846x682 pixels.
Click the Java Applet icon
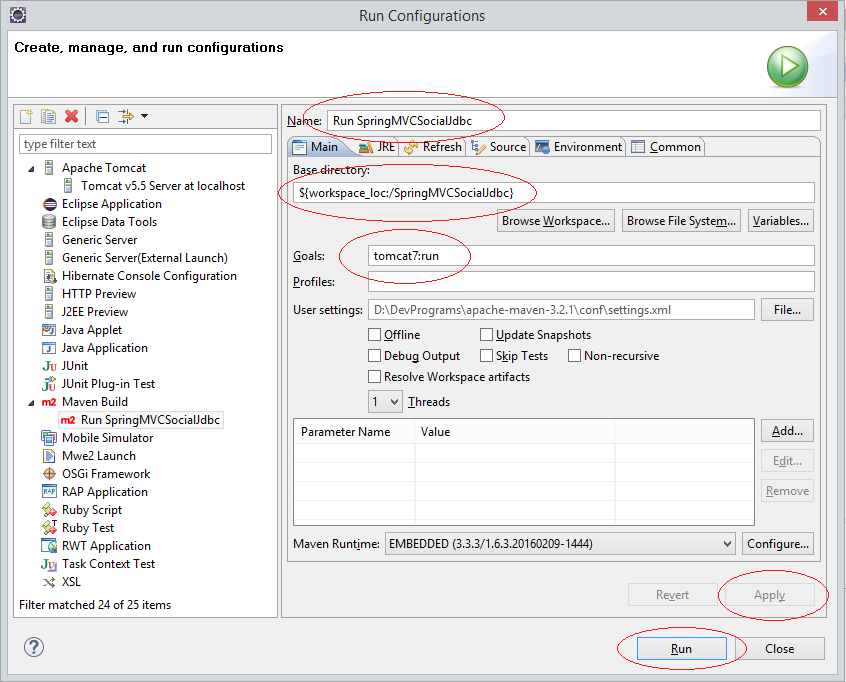(x=49, y=330)
